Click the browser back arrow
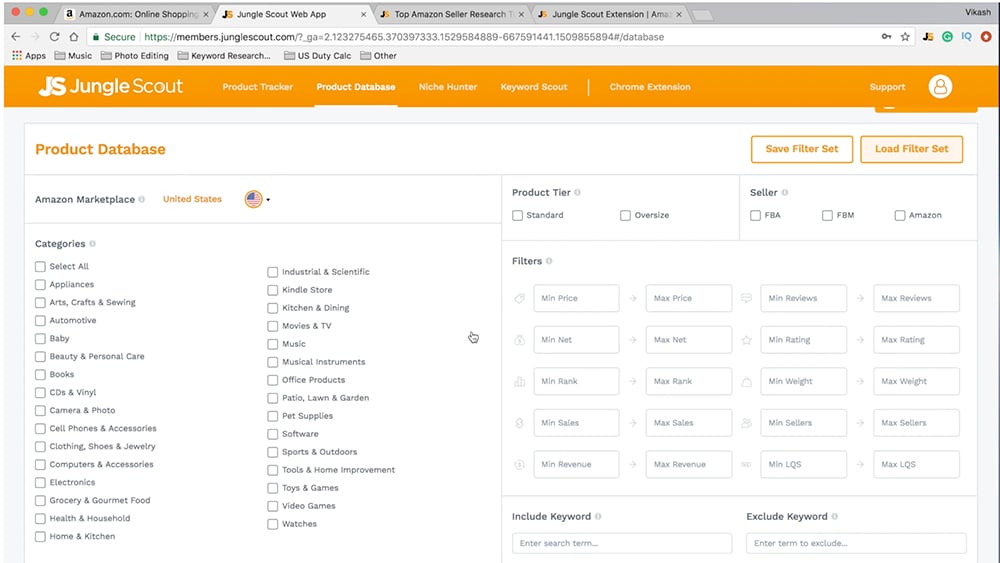1000x563 pixels. tap(16, 37)
